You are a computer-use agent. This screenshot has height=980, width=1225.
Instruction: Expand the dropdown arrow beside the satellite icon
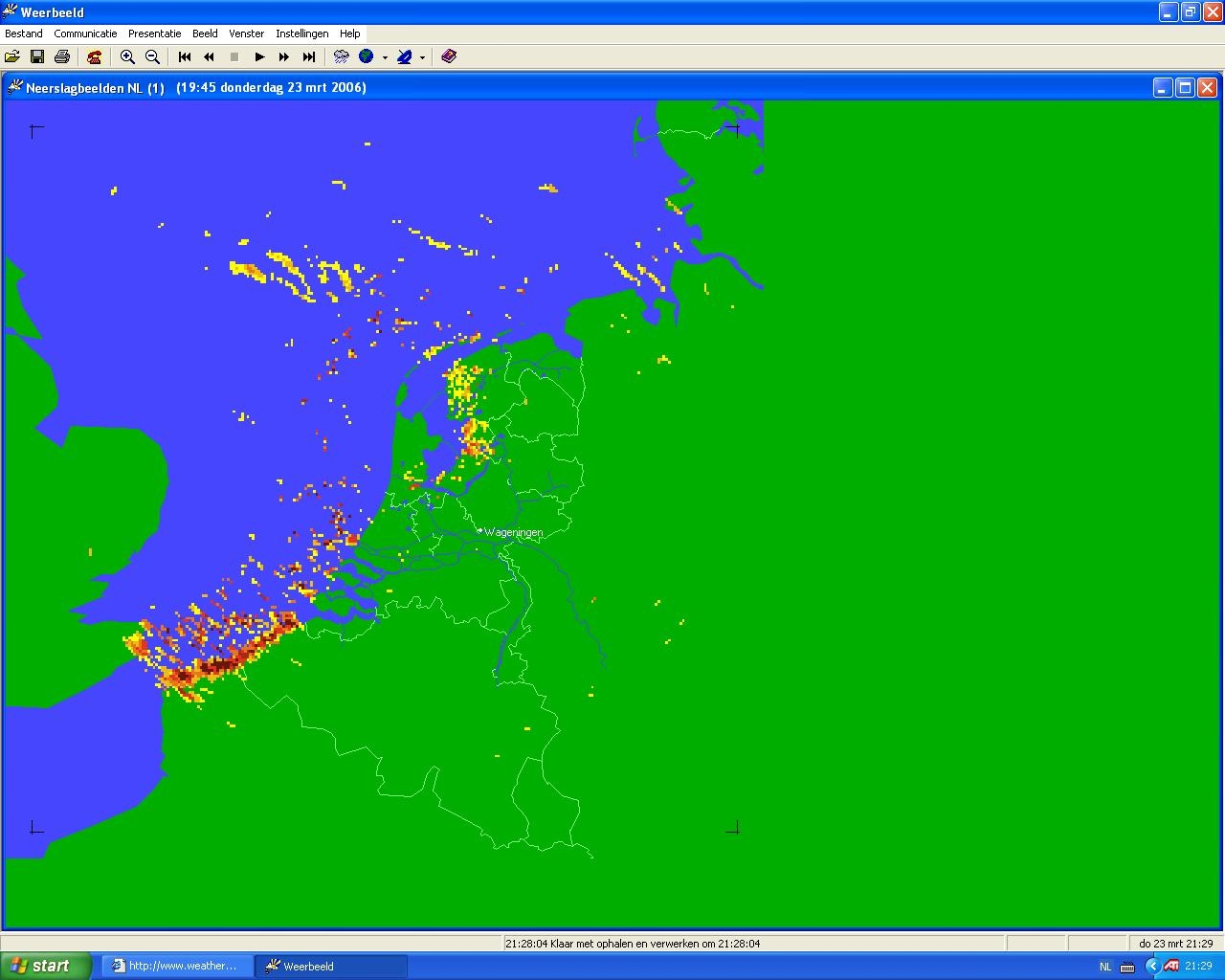[x=422, y=56]
